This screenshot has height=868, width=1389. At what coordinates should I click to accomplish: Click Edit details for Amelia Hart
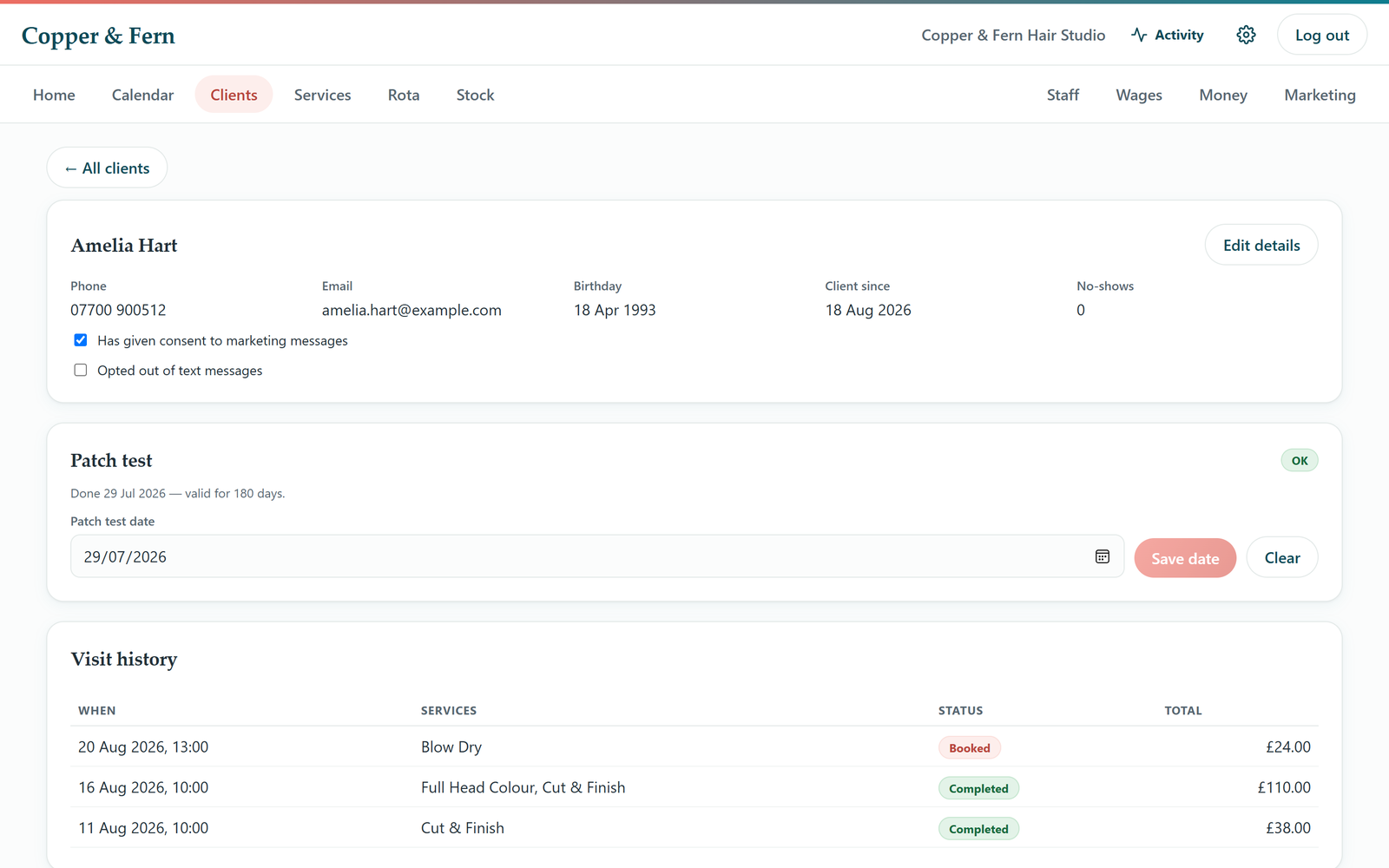pyautogui.click(x=1261, y=245)
